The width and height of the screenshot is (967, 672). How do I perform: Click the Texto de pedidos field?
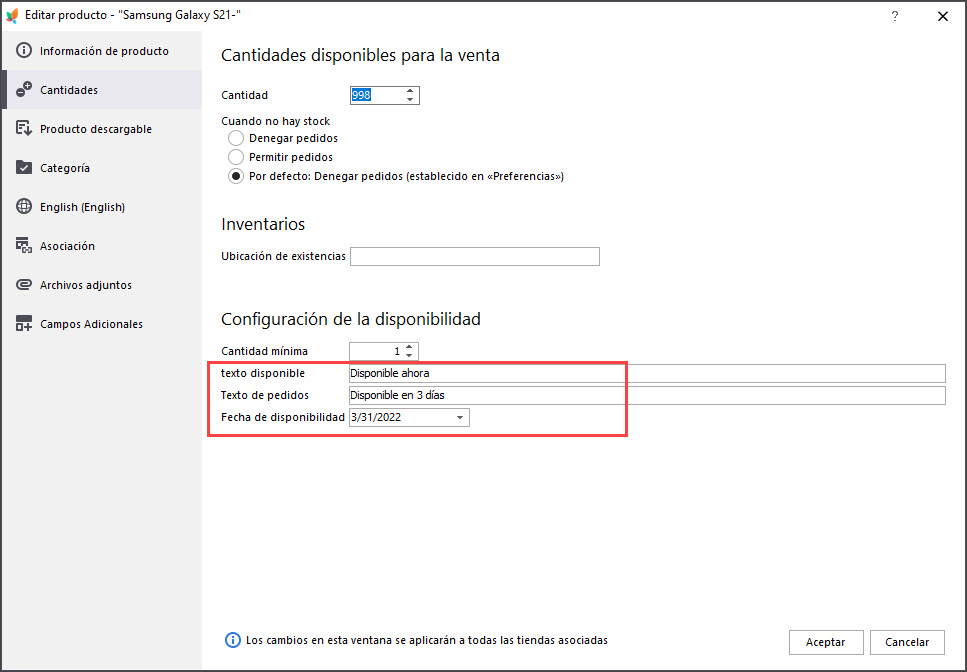point(647,395)
